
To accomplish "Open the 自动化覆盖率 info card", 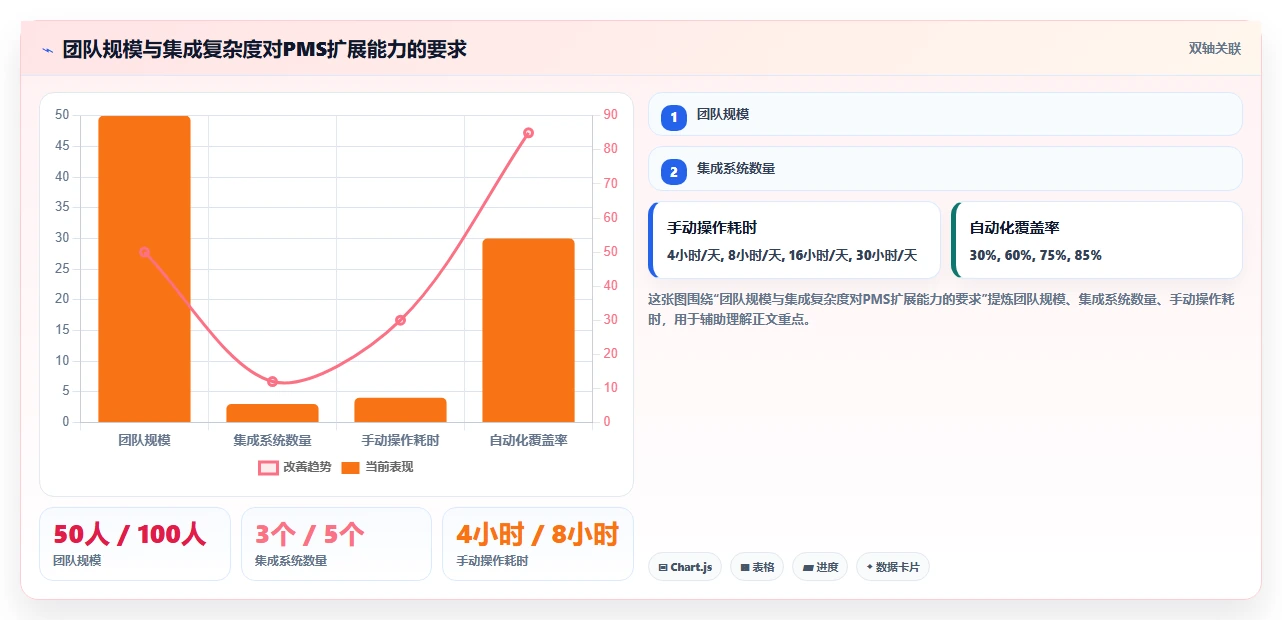I will click(x=1097, y=240).
